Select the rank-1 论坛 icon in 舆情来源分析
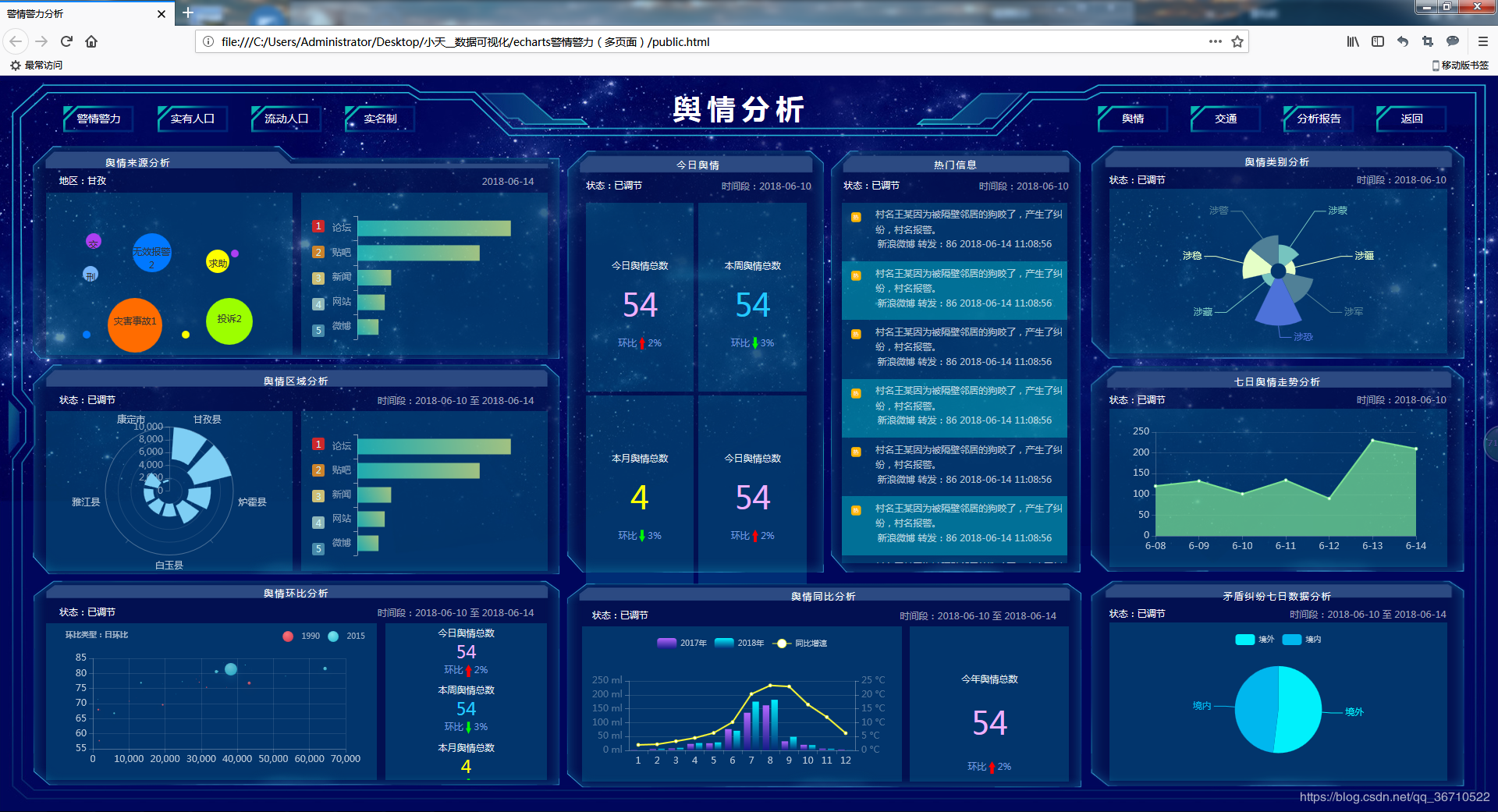This screenshot has width=1498, height=812. (318, 226)
